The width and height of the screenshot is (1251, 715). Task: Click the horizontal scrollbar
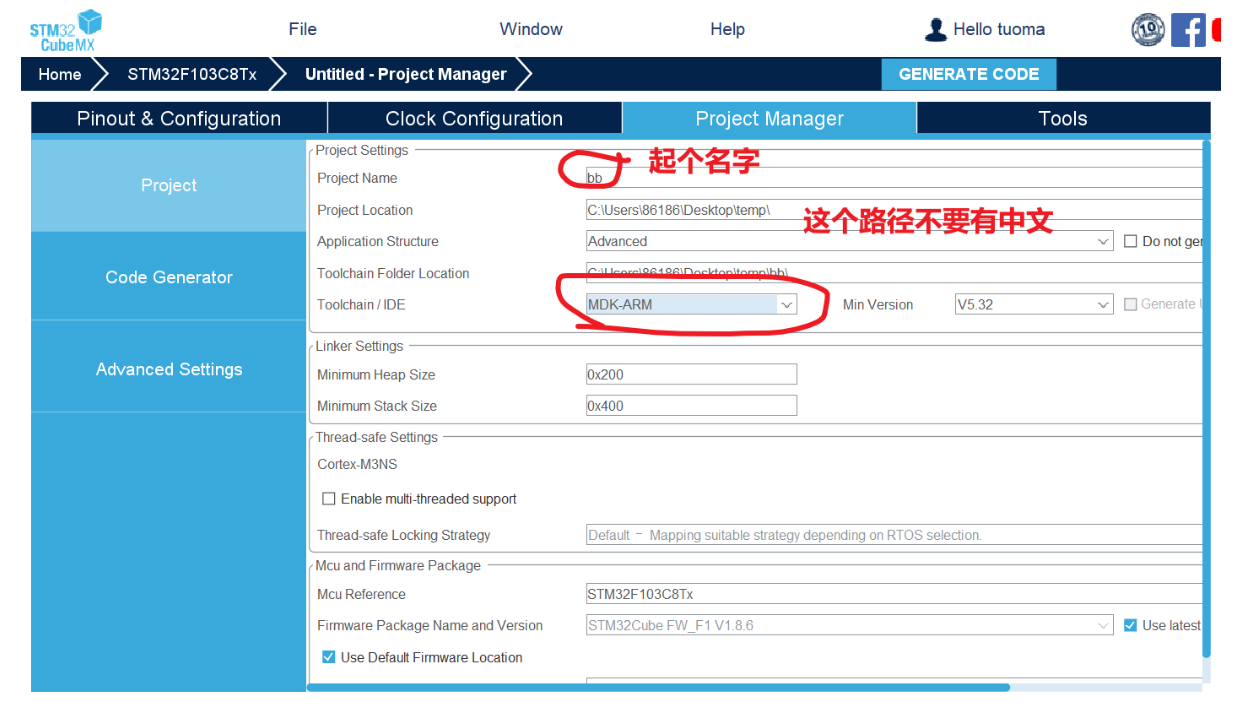659,687
